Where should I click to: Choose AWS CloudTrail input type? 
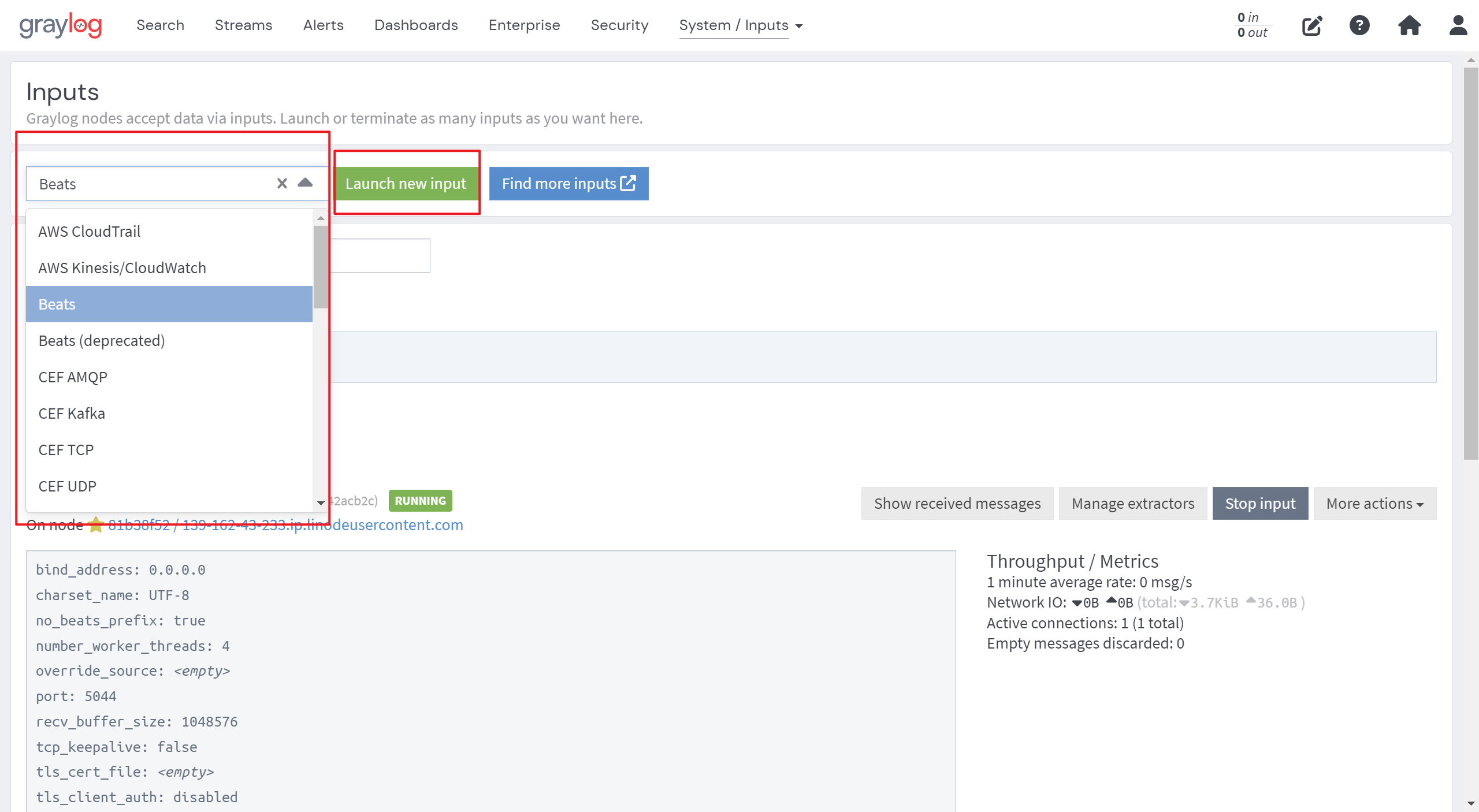(x=90, y=232)
